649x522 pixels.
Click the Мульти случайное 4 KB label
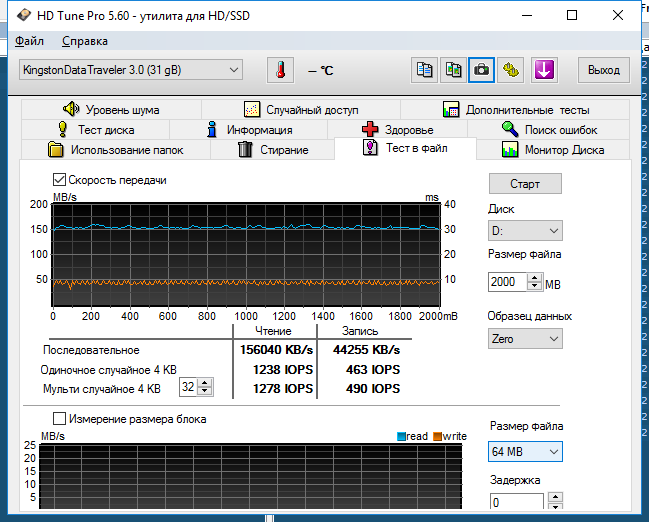102,389
